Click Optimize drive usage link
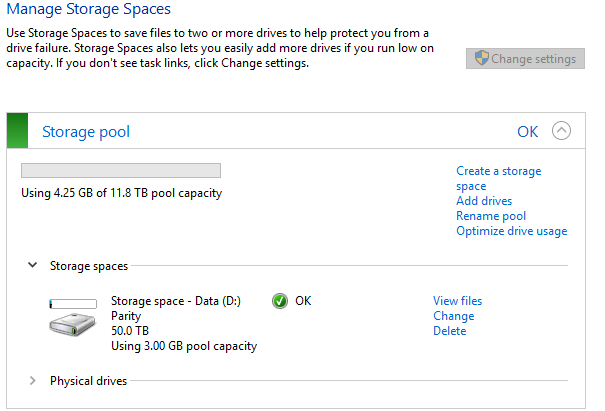 (x=511, y=231)
